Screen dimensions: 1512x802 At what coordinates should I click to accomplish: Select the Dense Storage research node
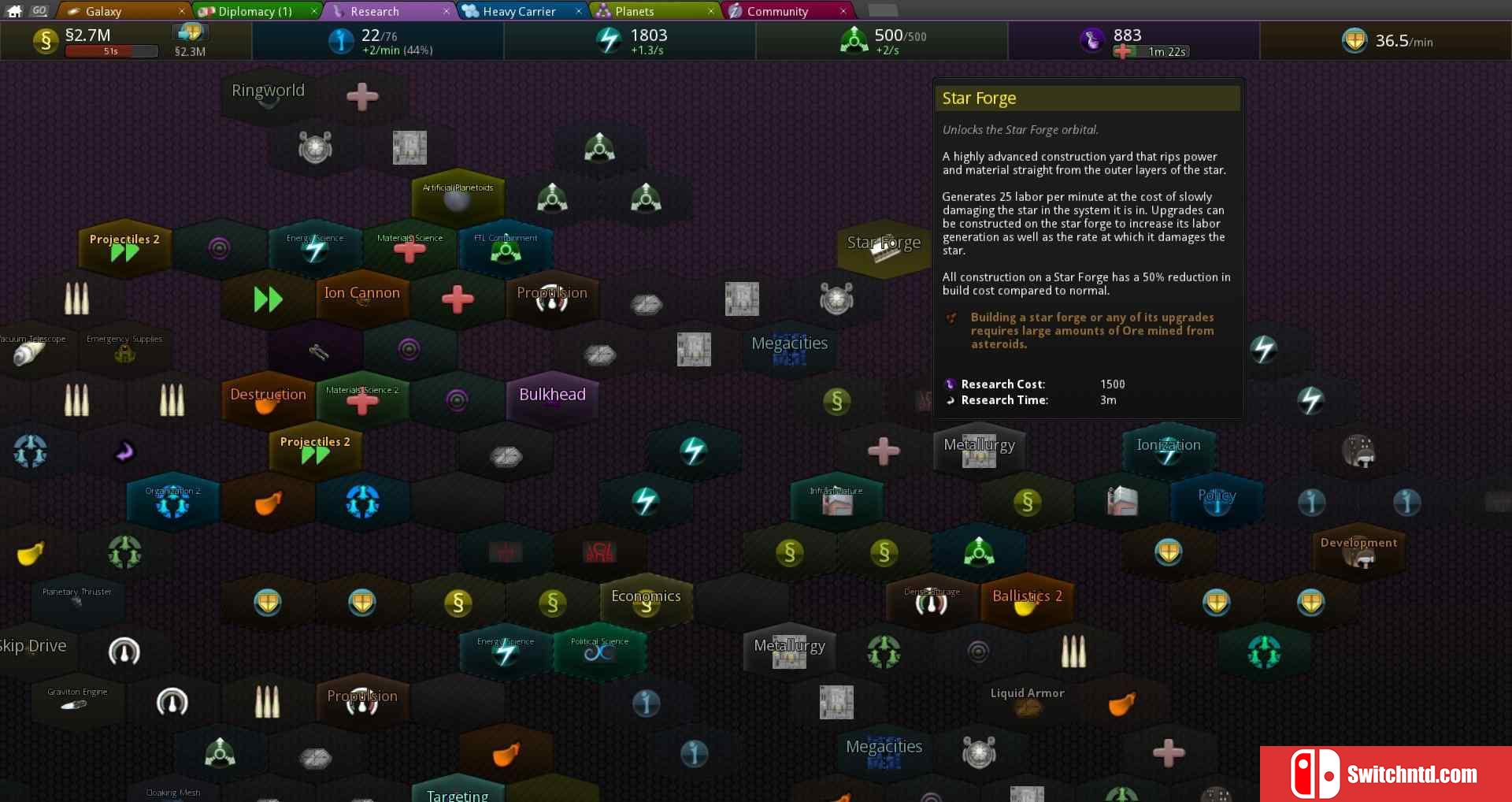932,601
